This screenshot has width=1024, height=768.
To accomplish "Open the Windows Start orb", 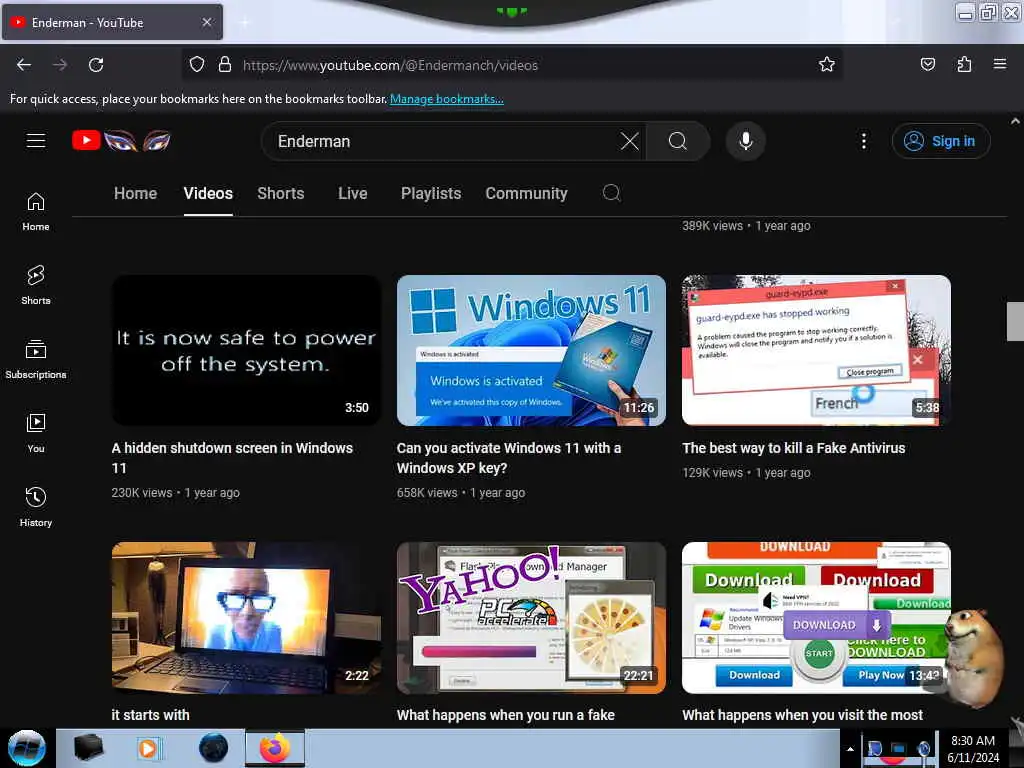I will point(27,748).
